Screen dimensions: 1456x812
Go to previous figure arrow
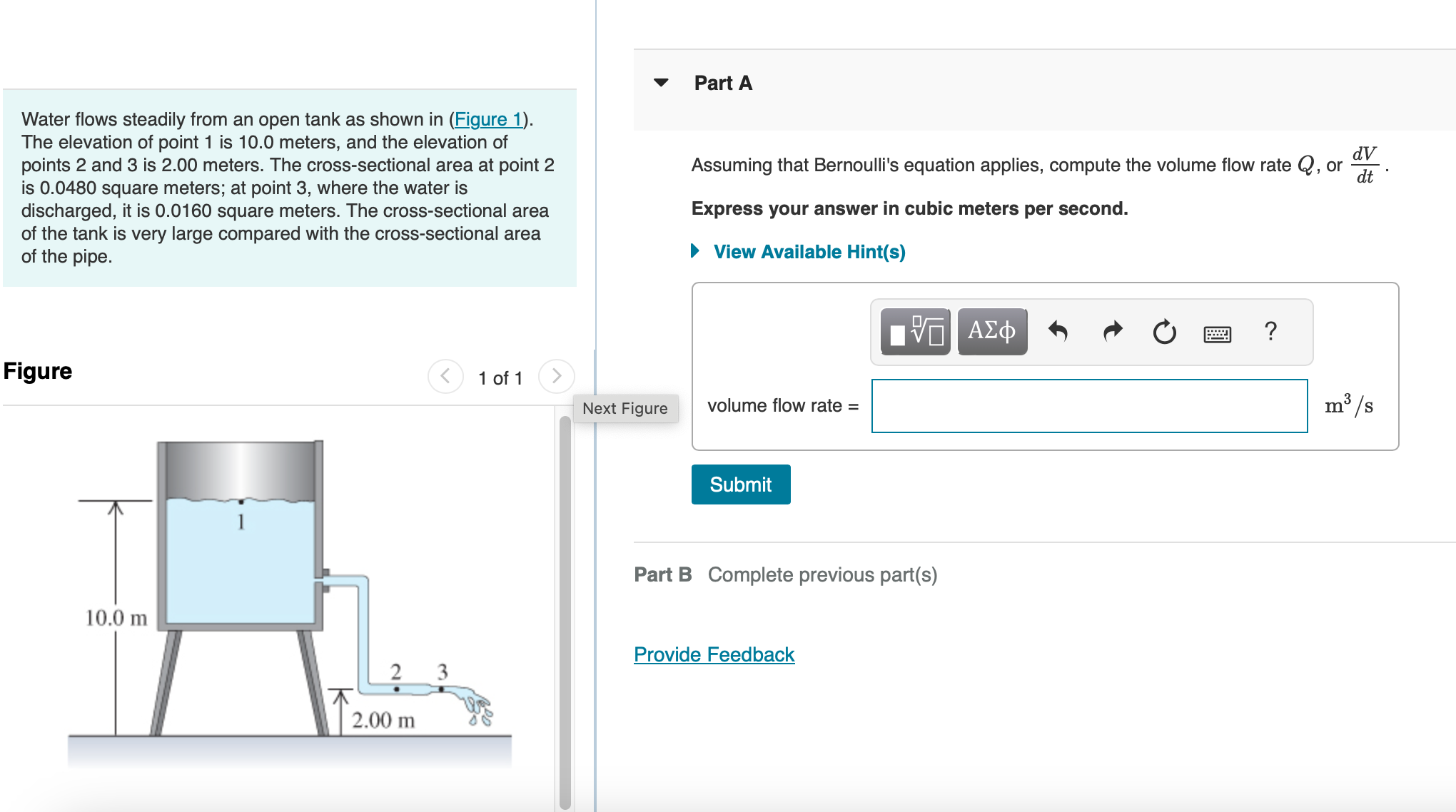tap(445, 376)
